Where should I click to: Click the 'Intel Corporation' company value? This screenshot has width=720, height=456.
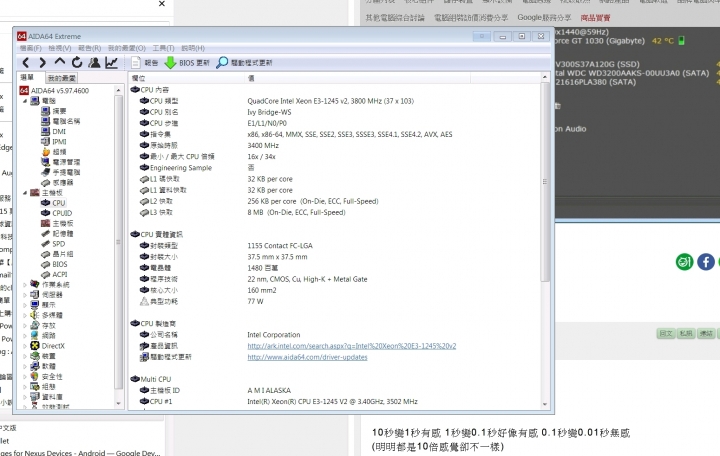click(274, 335)
